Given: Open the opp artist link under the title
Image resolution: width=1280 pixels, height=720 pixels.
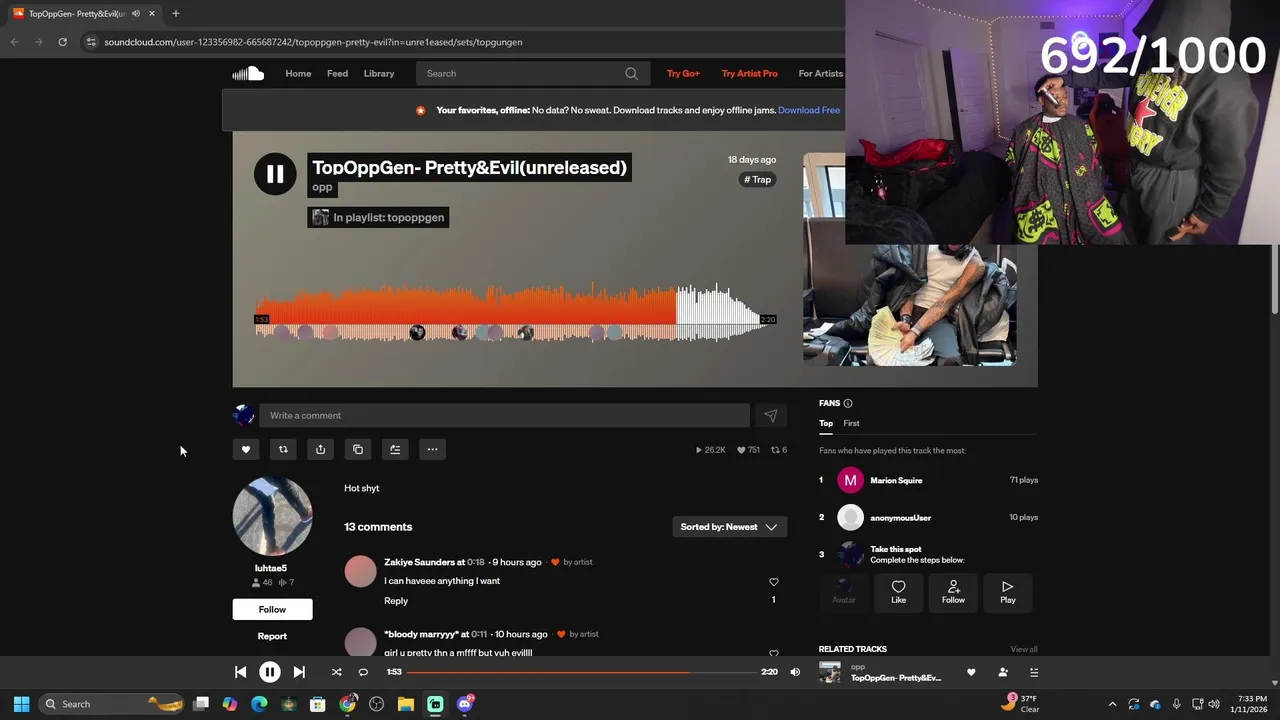Looking at the screenshot, I should 322,187.
